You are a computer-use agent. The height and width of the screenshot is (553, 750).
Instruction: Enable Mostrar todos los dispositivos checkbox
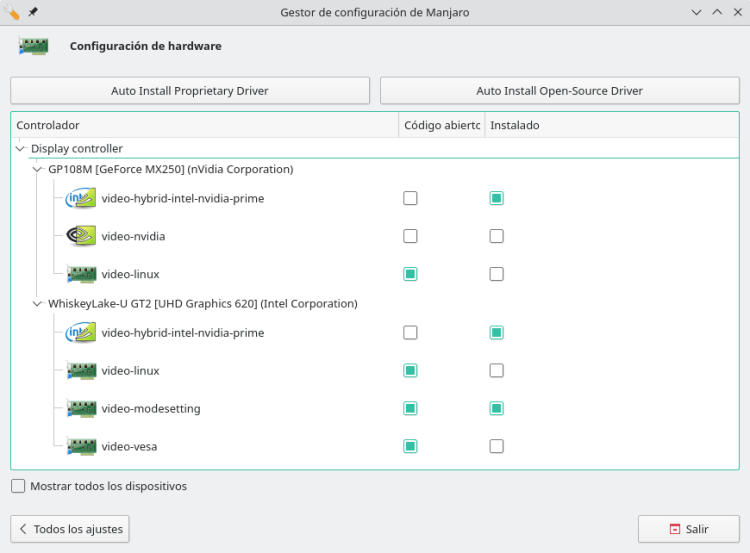[18, 487]
